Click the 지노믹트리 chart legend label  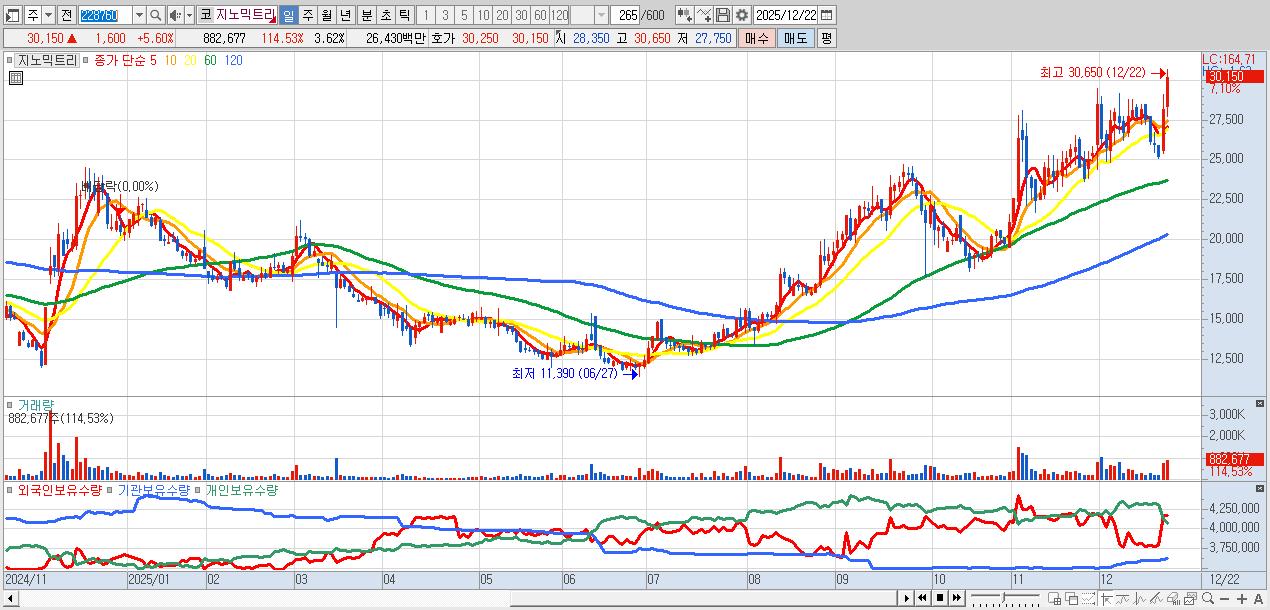47,61
